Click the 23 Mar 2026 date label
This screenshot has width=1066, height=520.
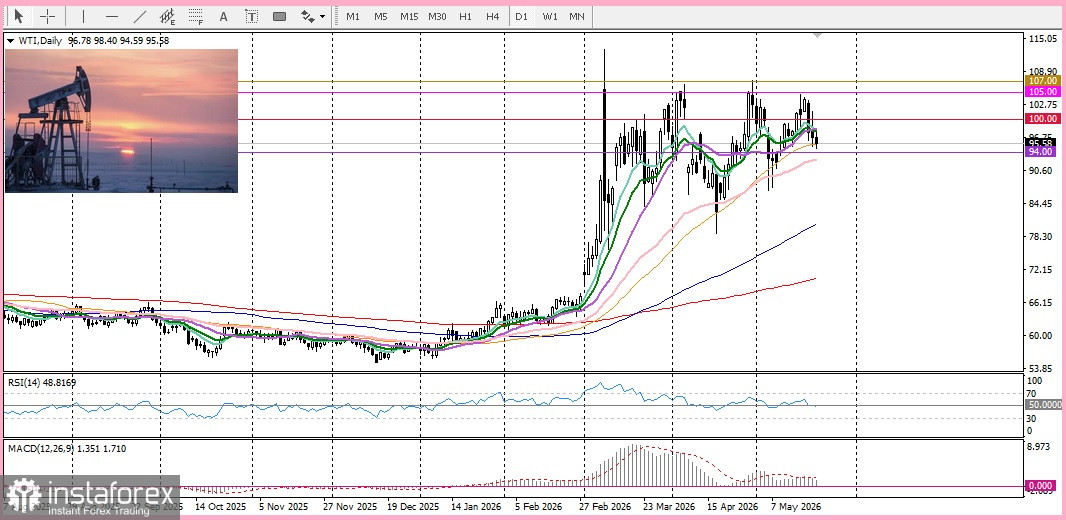670,507
